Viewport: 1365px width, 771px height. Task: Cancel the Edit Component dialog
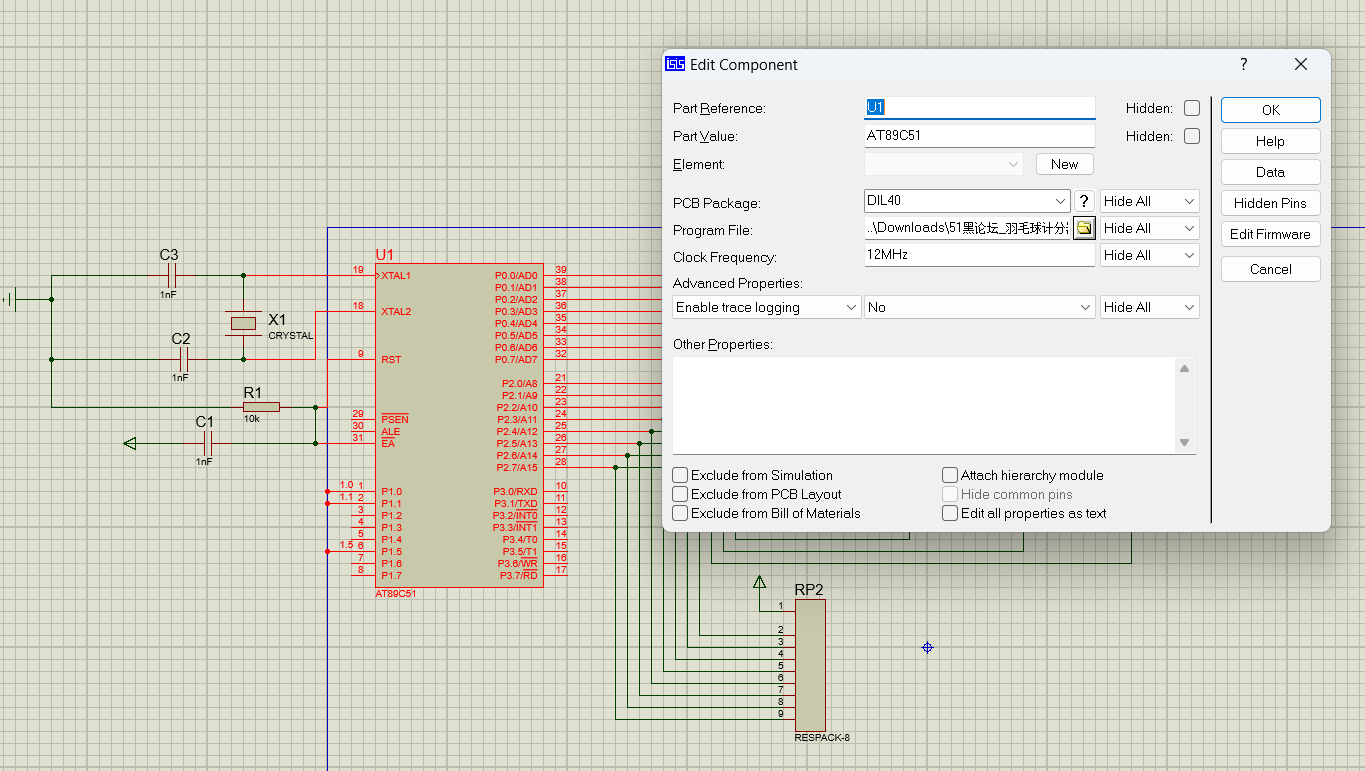tap(1270, 269)
